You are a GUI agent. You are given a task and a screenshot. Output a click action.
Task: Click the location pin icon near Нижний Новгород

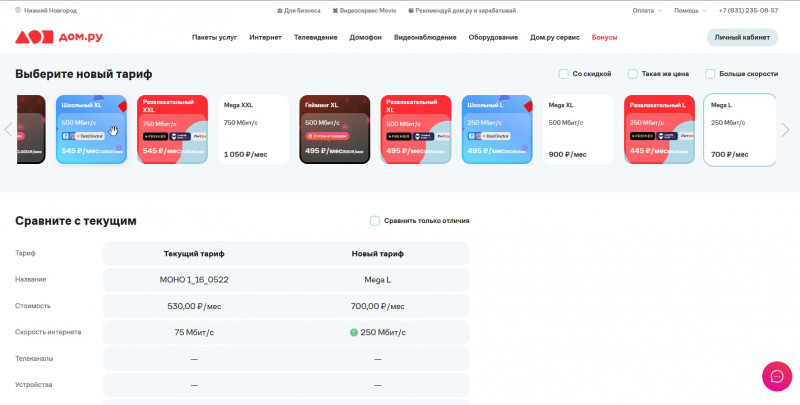click(x=18, y=10)
